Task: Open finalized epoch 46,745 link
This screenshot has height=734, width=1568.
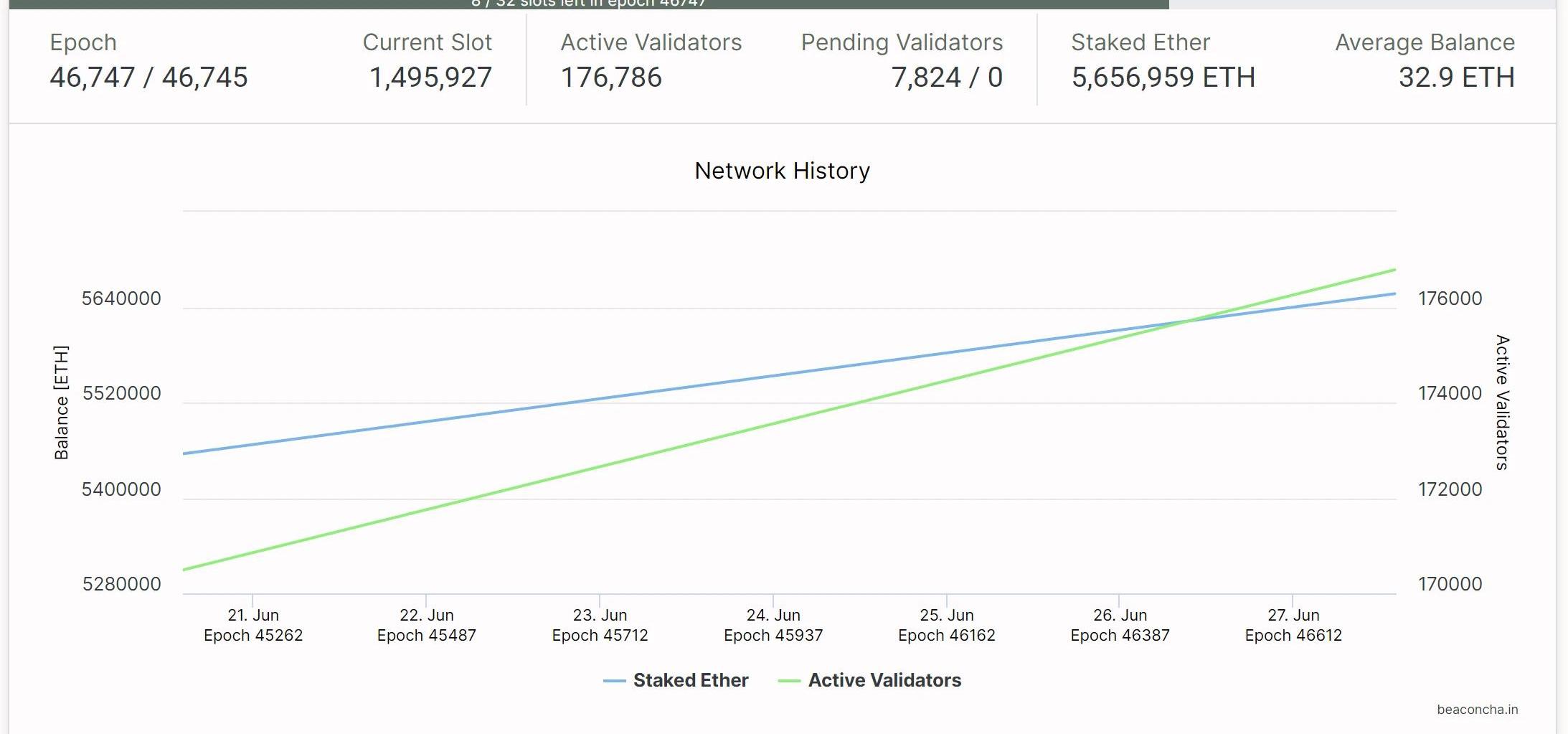Action: point(205,77)
